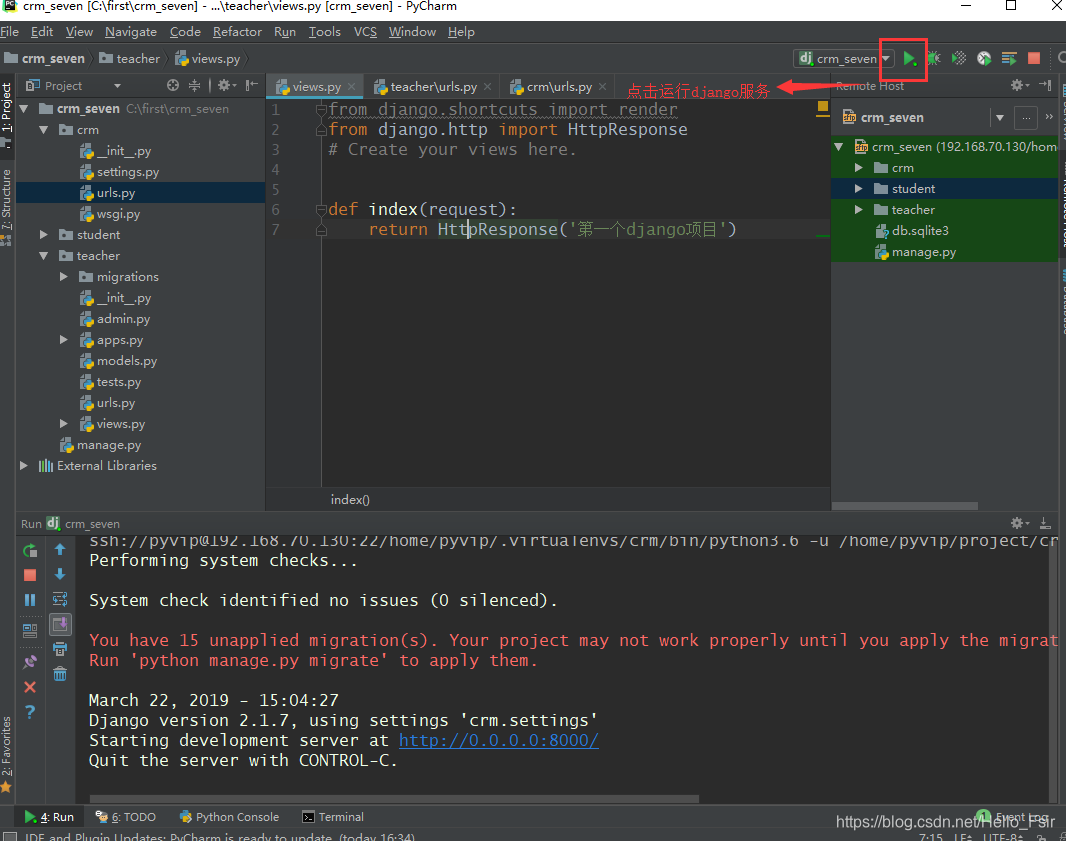The image size is (1066, 841).
Task: Rerun crm_seven in the Run panel
Action: (x=30, y=550)
